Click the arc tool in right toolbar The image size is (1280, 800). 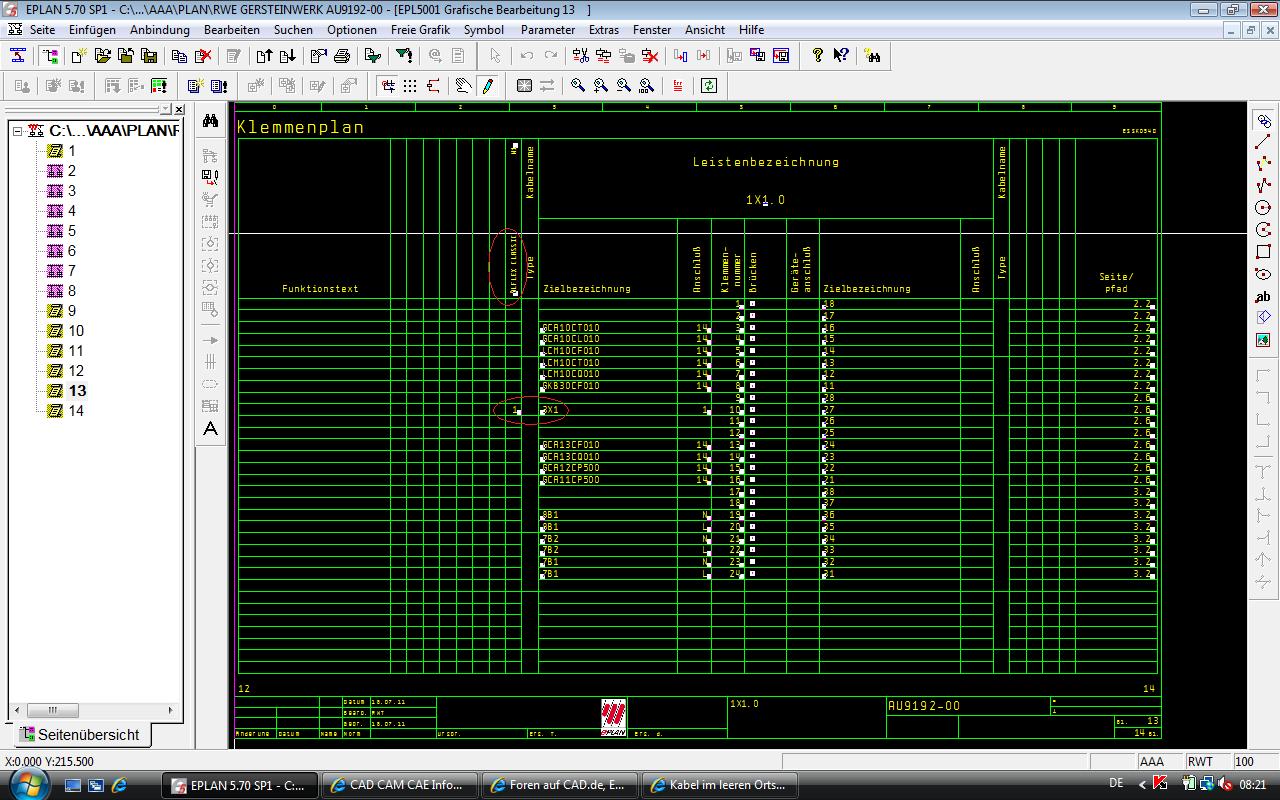click(1263, 230)
